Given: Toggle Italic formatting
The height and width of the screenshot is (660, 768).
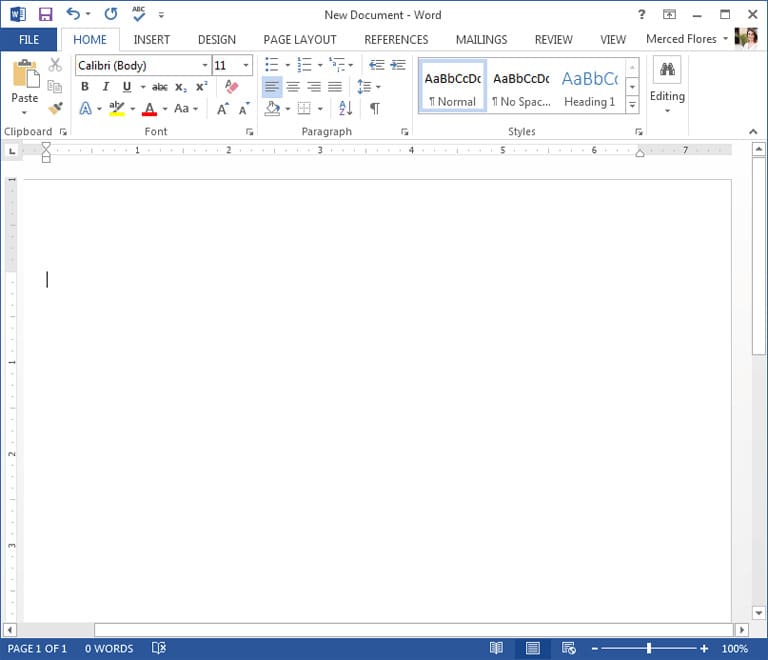Looking at the screenshot, I should click(106, 87).
